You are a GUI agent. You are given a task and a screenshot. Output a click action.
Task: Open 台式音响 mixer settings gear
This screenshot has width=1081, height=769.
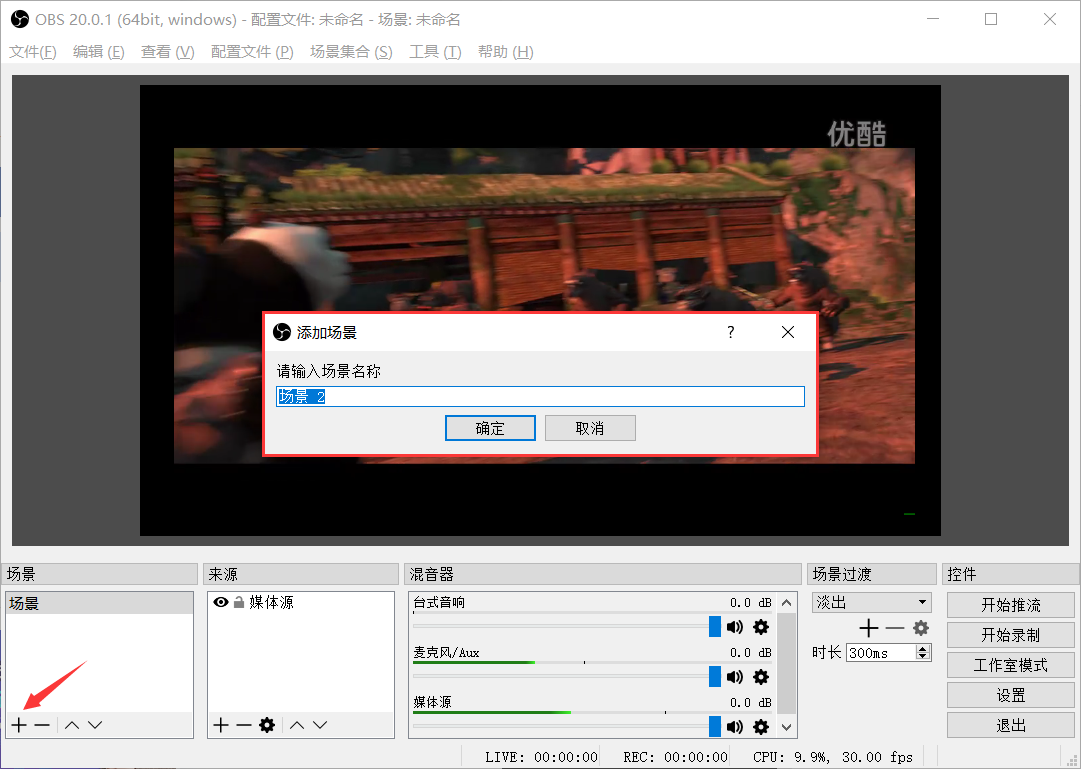pos(761,627)
